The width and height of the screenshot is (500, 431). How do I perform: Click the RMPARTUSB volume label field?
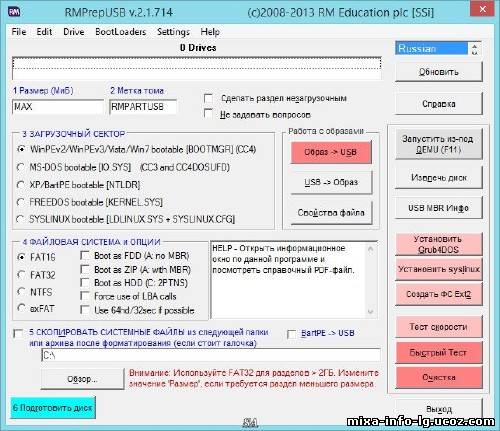pos(143,107)
